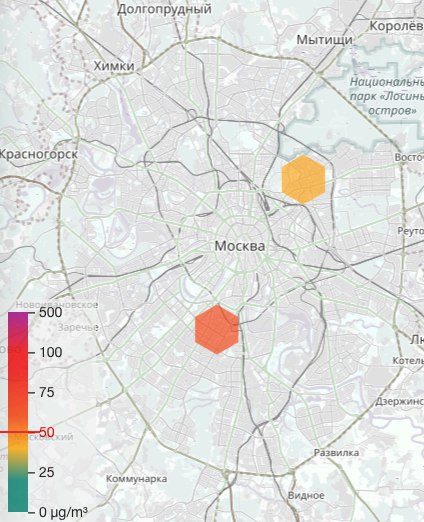Click the Видное label

coord(306,495)
